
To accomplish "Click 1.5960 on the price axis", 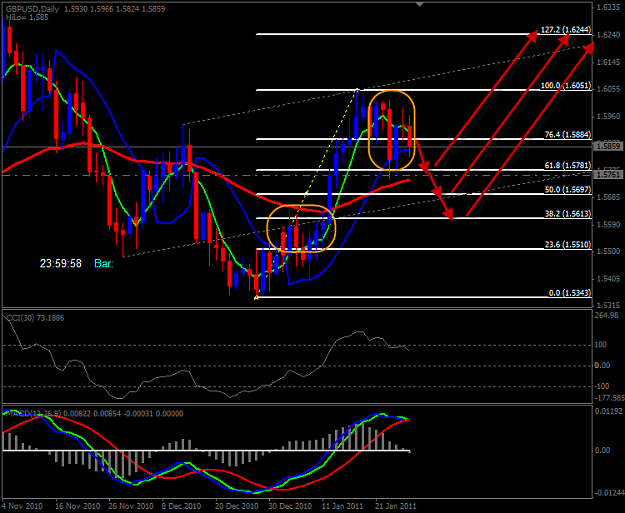I will (609, 117).
